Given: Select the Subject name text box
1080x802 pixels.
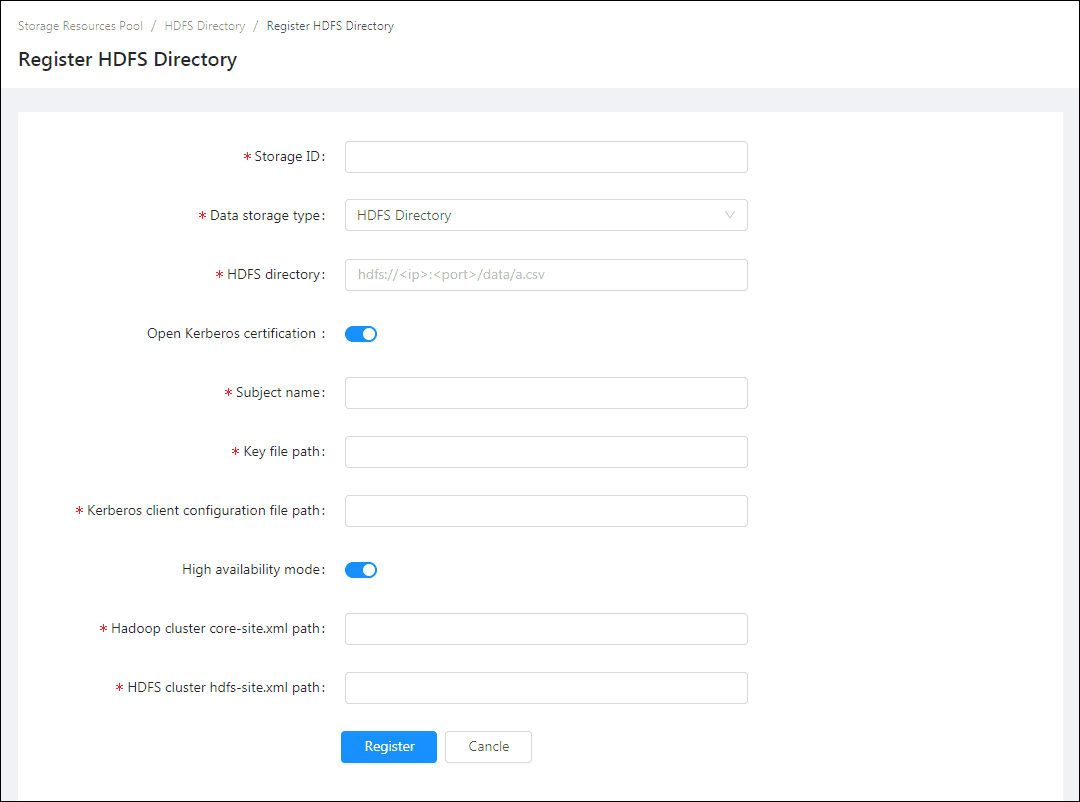Looking at the screenshot, I should point(546,393).
